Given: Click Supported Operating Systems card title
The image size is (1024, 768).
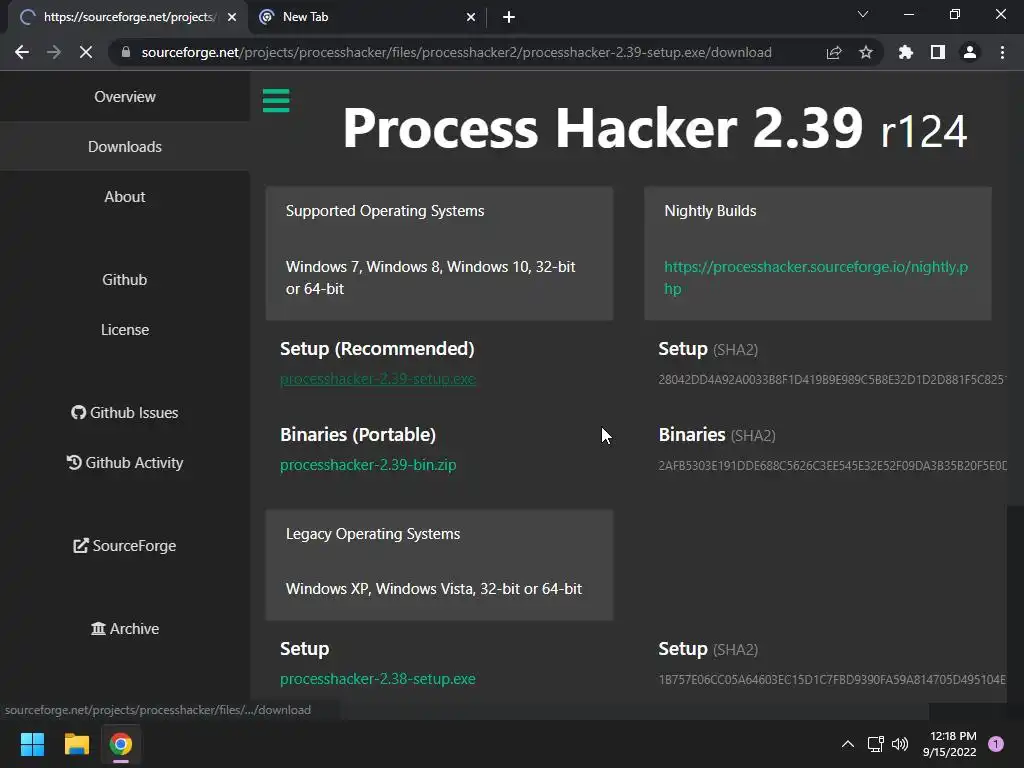Looking at the screenshot, I should [x=385, y=211].
